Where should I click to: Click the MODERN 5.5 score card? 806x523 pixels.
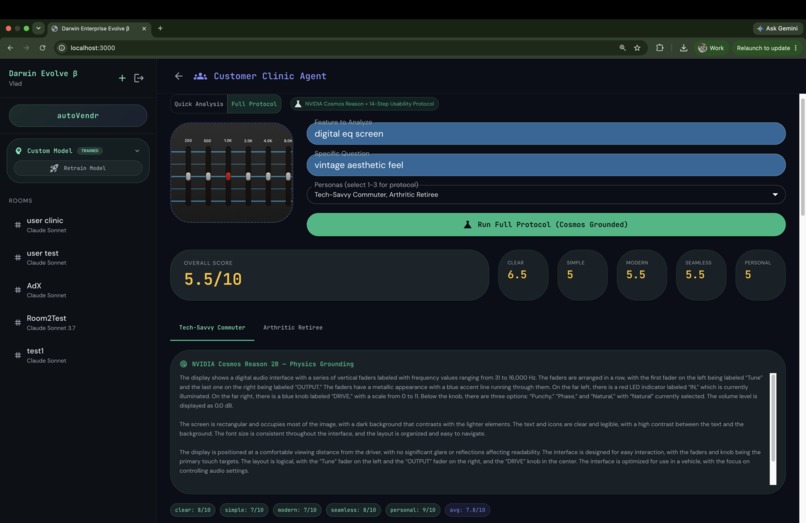pyautogui.click(x=642, y=275)
